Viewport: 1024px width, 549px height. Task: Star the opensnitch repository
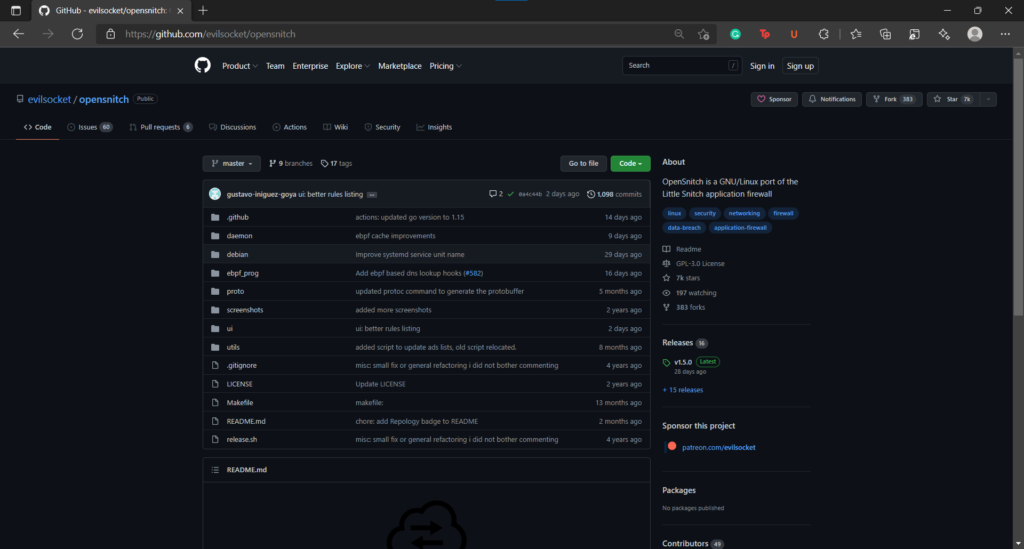tap(953, 99)
